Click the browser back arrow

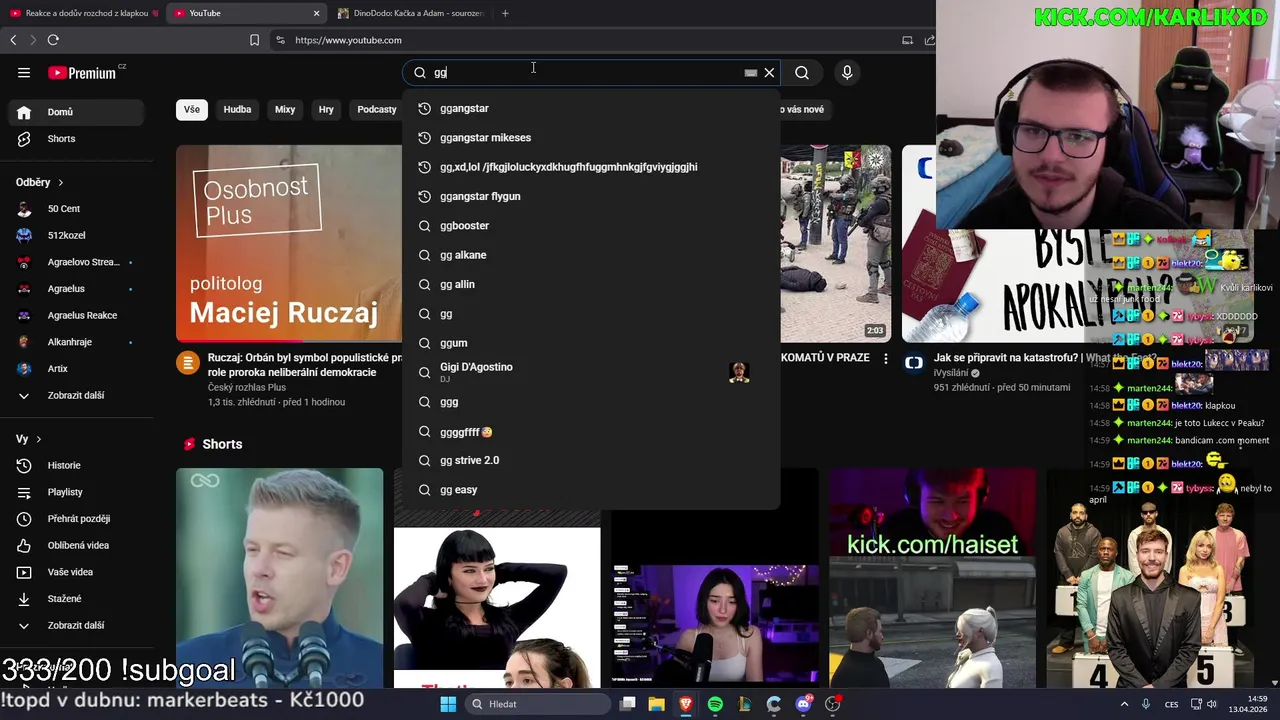point(13,40)
